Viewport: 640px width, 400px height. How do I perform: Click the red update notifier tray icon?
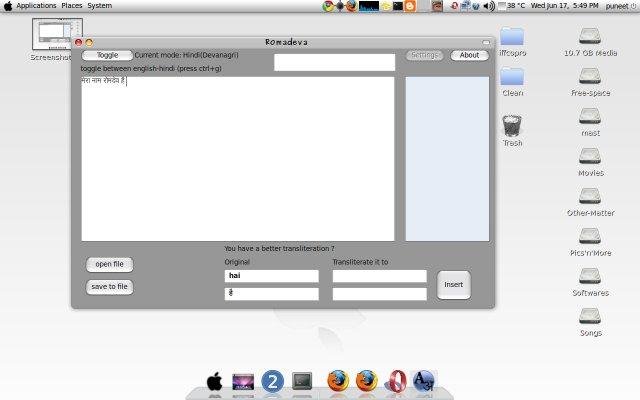click(454, 6)
